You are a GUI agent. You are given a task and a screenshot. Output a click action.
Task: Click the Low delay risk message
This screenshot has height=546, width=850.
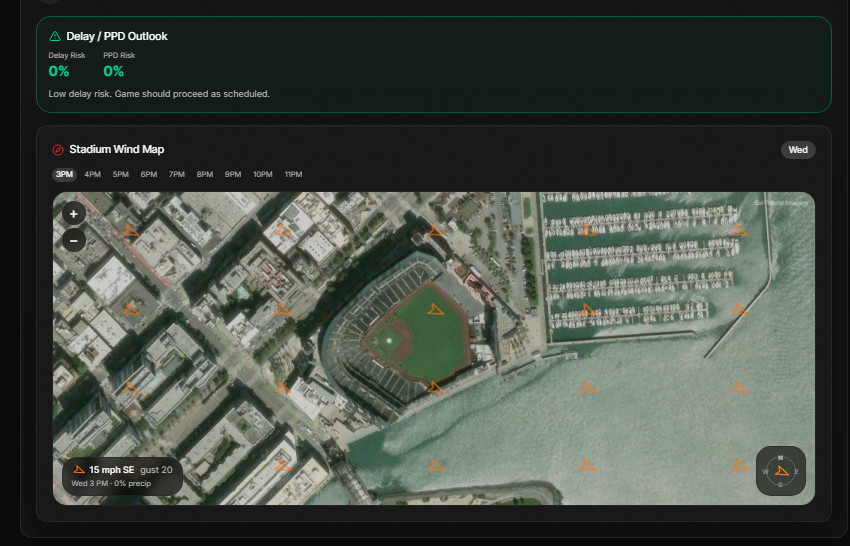coord(159,94)
